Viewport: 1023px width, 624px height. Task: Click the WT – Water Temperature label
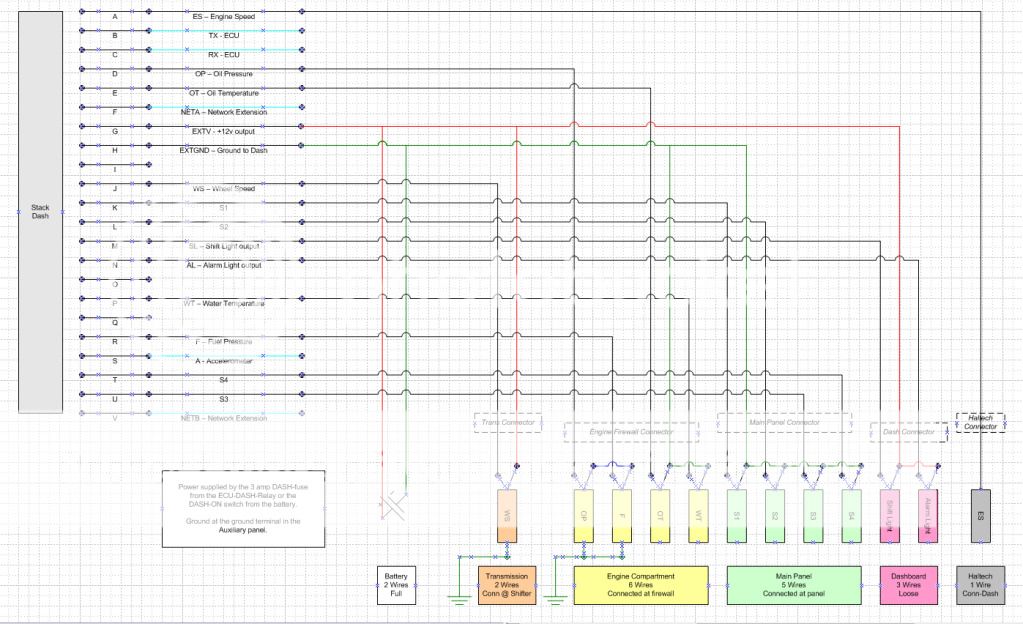(x=224, y=304)
